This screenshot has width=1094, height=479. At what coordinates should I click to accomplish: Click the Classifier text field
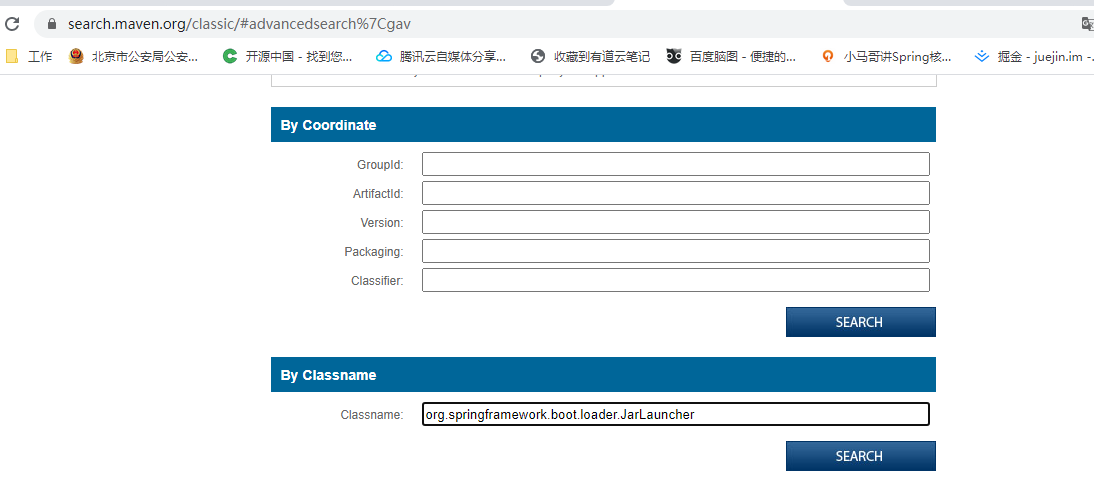click(675, 280)
